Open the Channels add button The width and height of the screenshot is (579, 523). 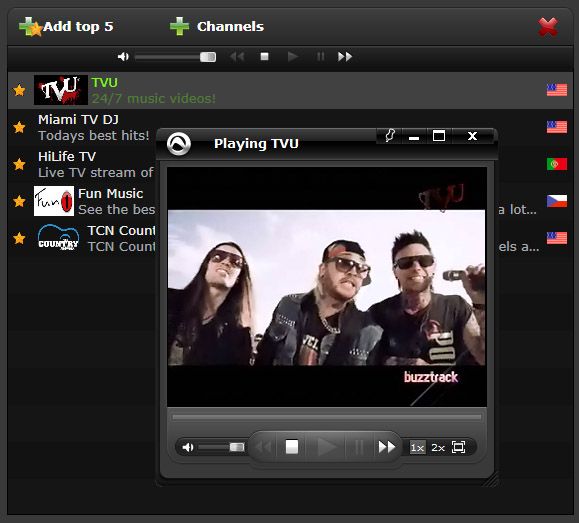click(x=217, y=27)
